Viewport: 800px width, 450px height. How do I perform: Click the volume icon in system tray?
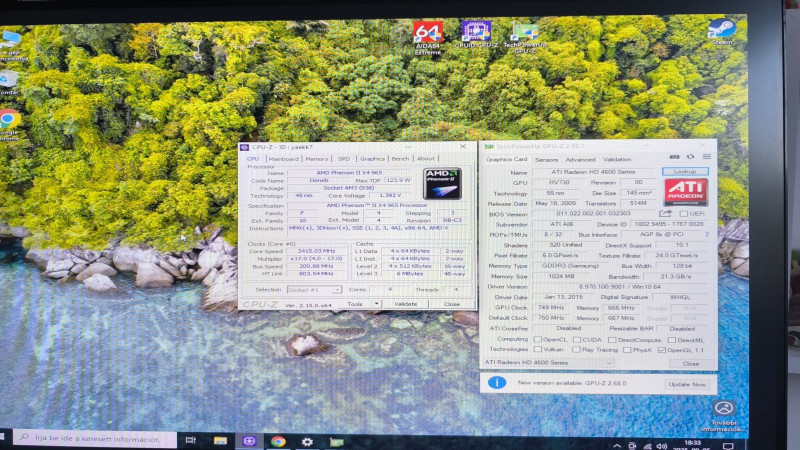[662, 446]
